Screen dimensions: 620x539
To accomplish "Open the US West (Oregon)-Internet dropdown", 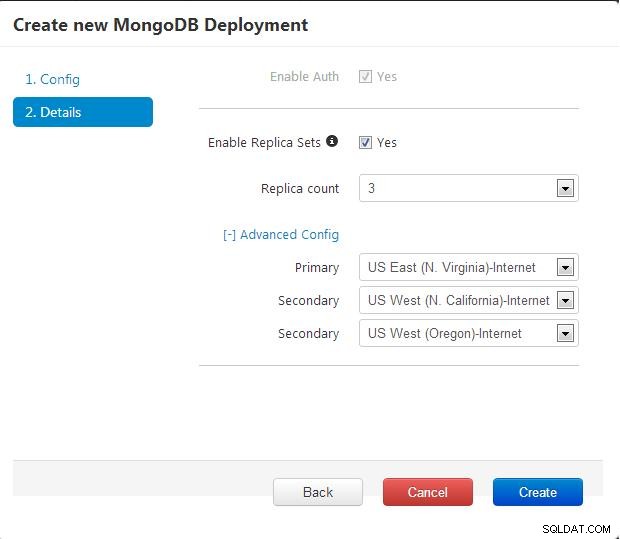I will [469, 333].
